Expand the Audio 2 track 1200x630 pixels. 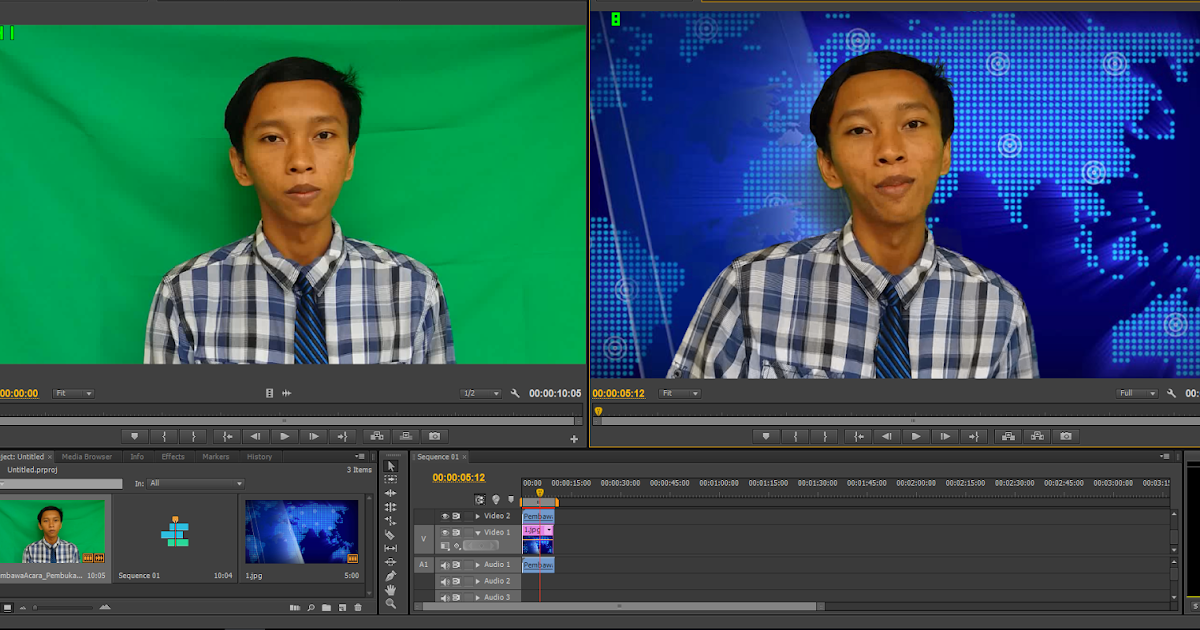[x=478, y=581]
